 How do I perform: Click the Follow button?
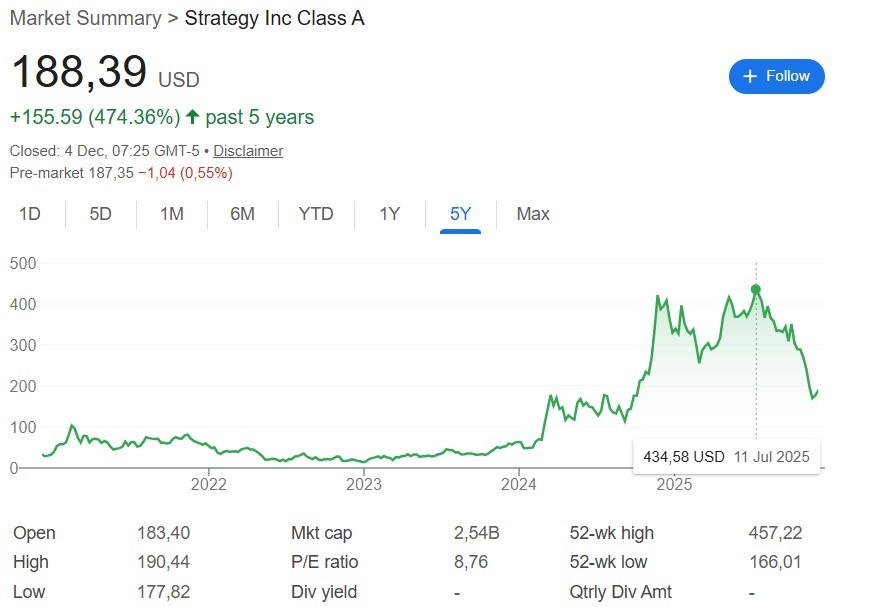pos(776,76)
